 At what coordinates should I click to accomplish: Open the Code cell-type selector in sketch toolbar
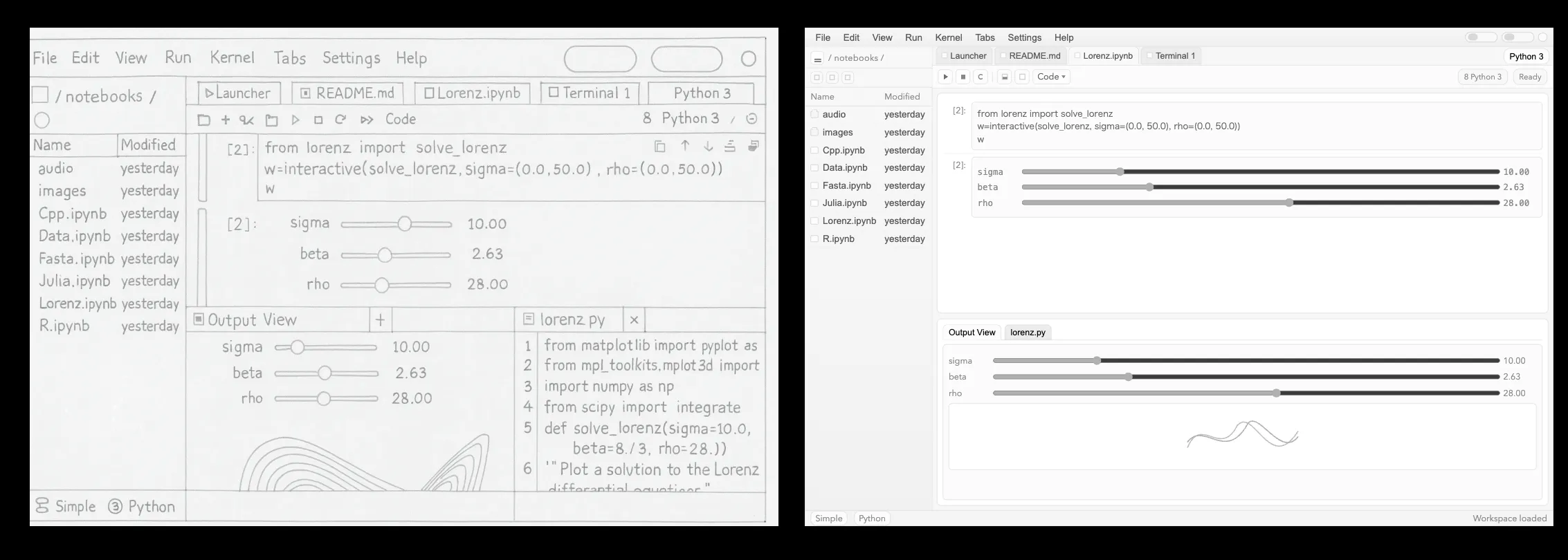400,120
